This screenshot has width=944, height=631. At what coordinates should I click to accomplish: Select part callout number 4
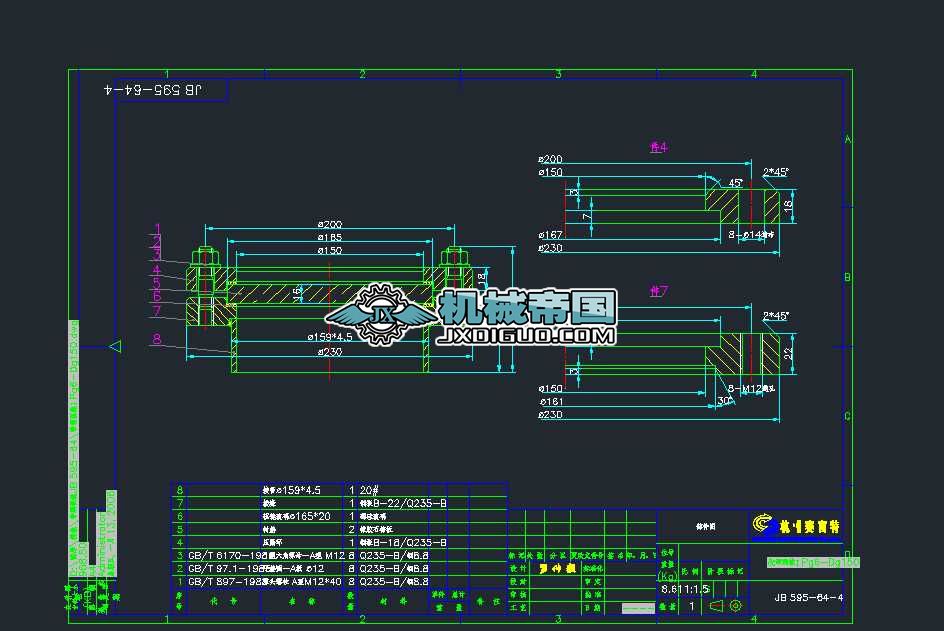[x=156, y=269]
